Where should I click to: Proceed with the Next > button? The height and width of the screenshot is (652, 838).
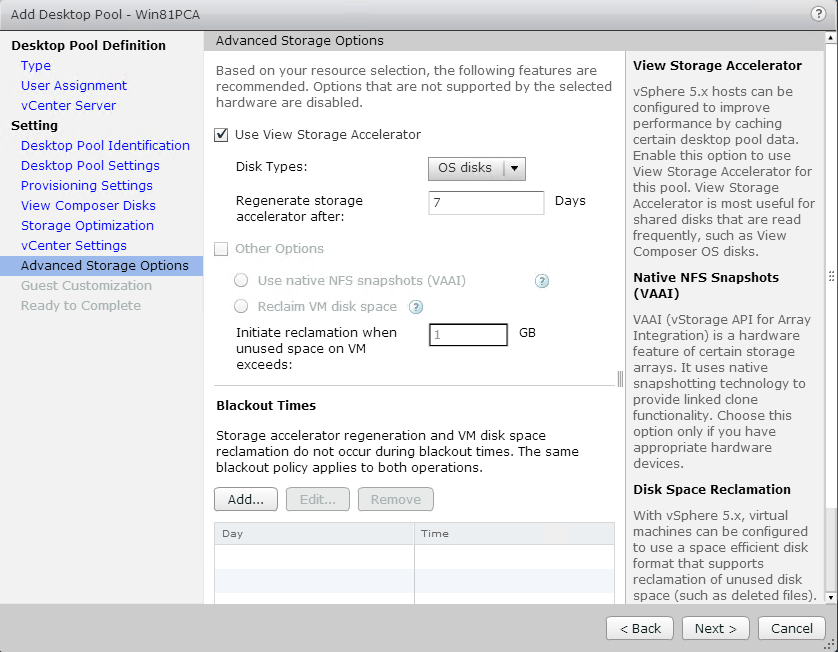click(716, 628)
